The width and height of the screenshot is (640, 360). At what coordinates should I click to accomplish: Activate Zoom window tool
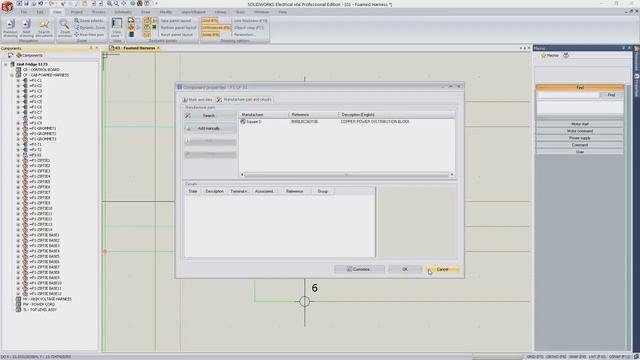tap(64, 28)
